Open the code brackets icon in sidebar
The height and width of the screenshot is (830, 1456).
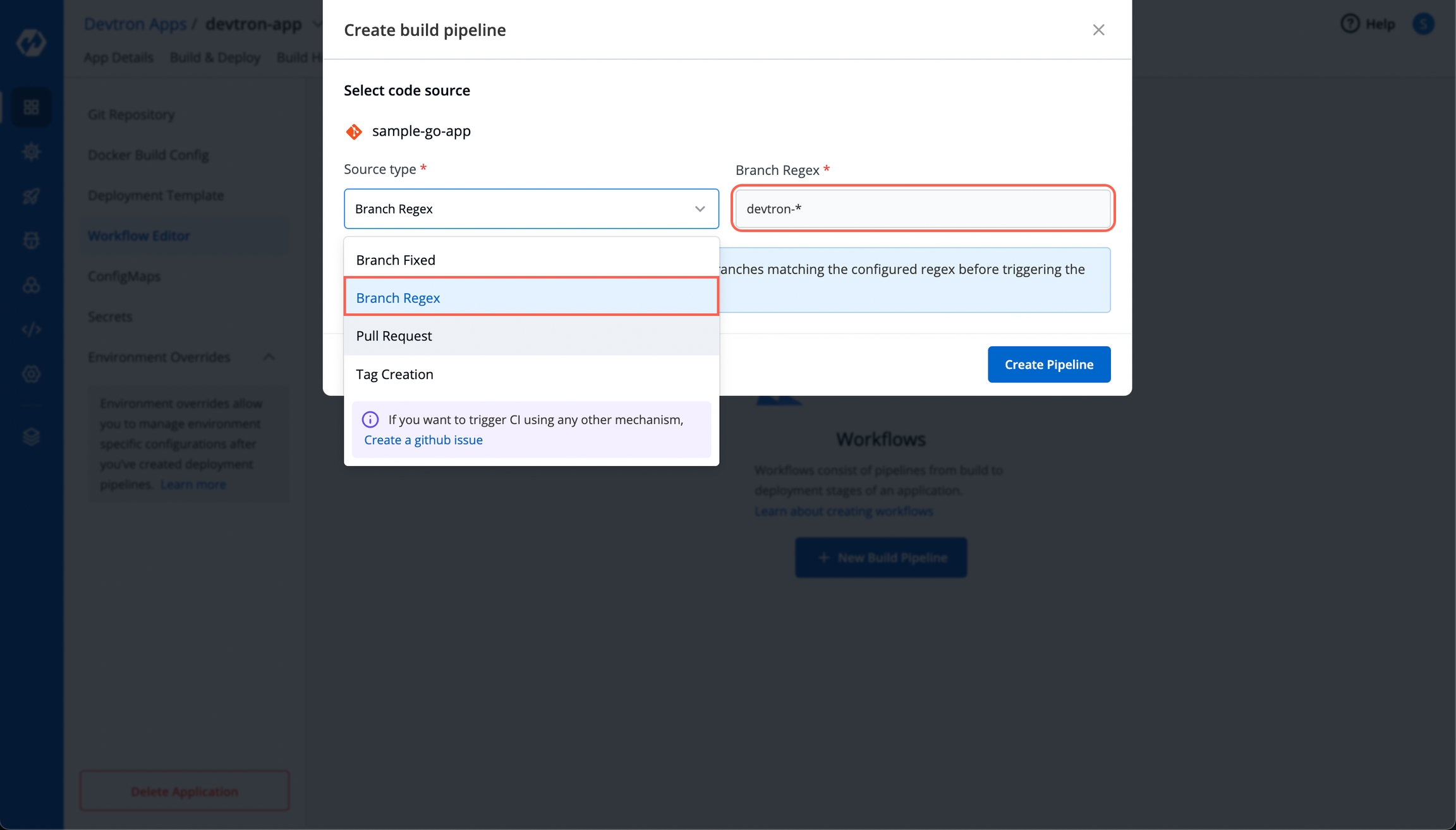(x=31, y=330)
